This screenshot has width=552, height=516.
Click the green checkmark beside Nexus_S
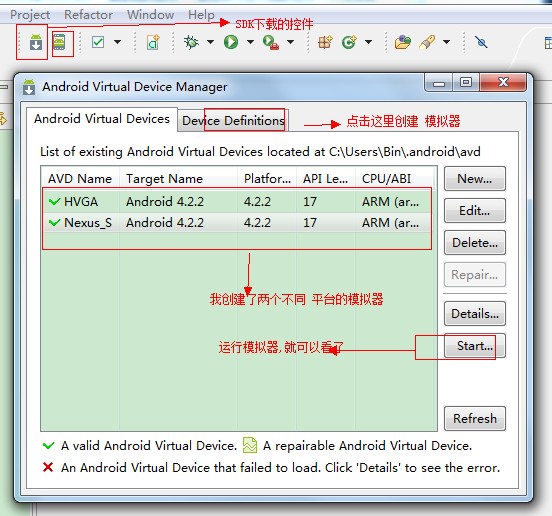pyautogui.click(x=54, y=223)
